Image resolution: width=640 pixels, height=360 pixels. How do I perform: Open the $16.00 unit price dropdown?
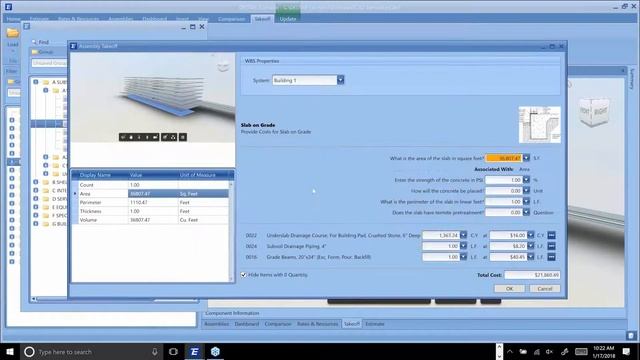coord(530,235)
